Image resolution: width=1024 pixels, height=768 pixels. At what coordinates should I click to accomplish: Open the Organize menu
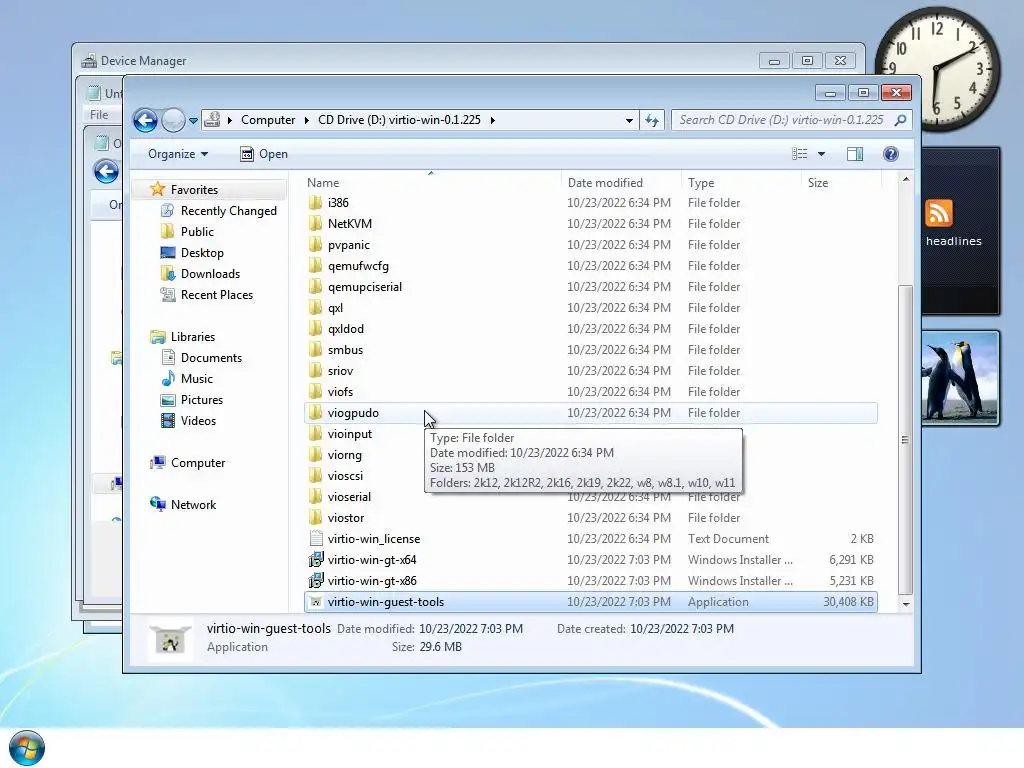[x=178, y=154]
